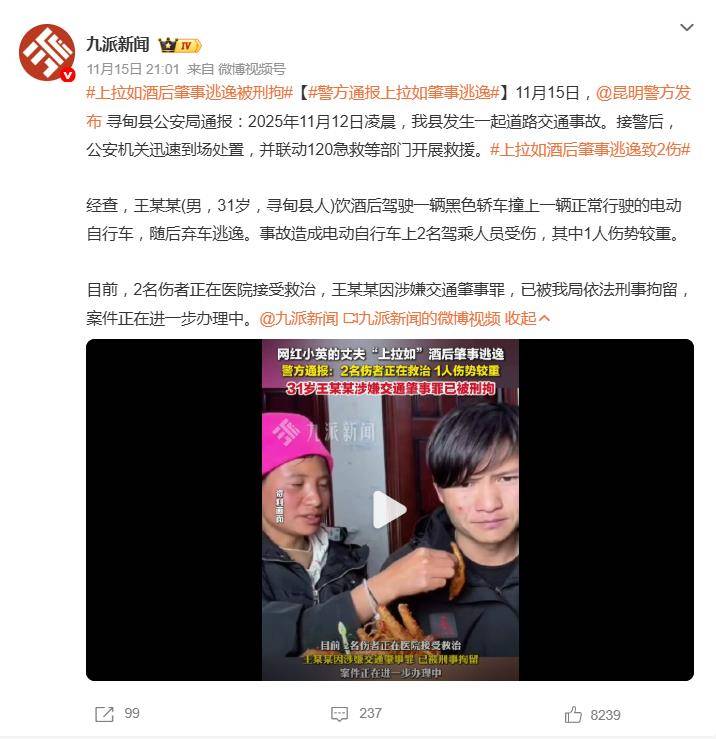Click the share repost icon
This screenshot has height=739, width=716.
(104, 714)
